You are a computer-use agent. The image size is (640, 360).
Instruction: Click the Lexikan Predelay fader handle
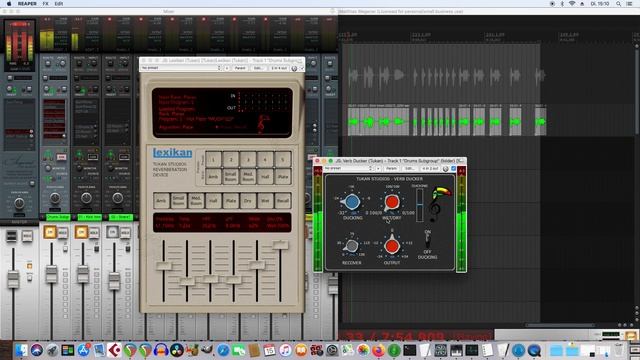pos(164,266)
